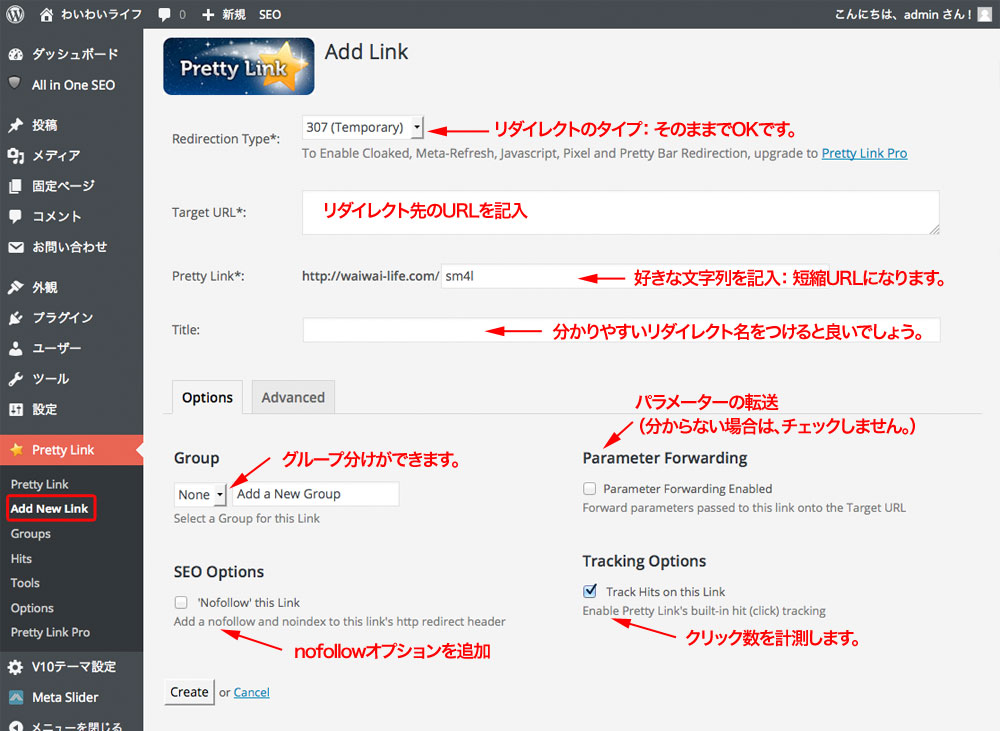Click the Pretty Link slug field
Image resolution: width=1000 pixels, height=731 pixels.
point(635,276)
